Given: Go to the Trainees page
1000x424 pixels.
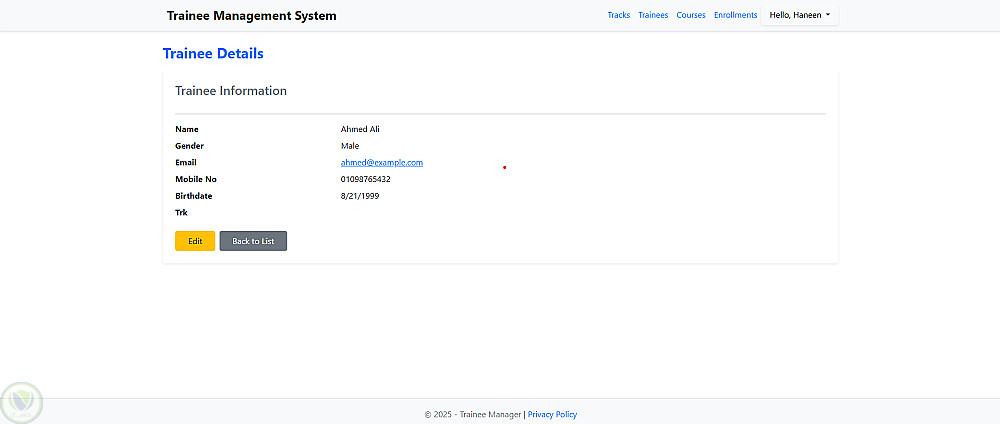Looking at the screenshot, I should click(653, 15).
